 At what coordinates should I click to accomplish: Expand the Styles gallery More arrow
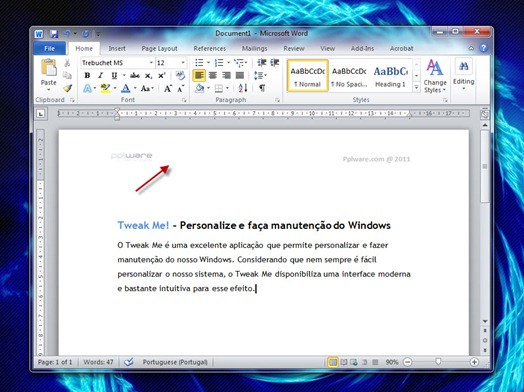click(416, 88)
